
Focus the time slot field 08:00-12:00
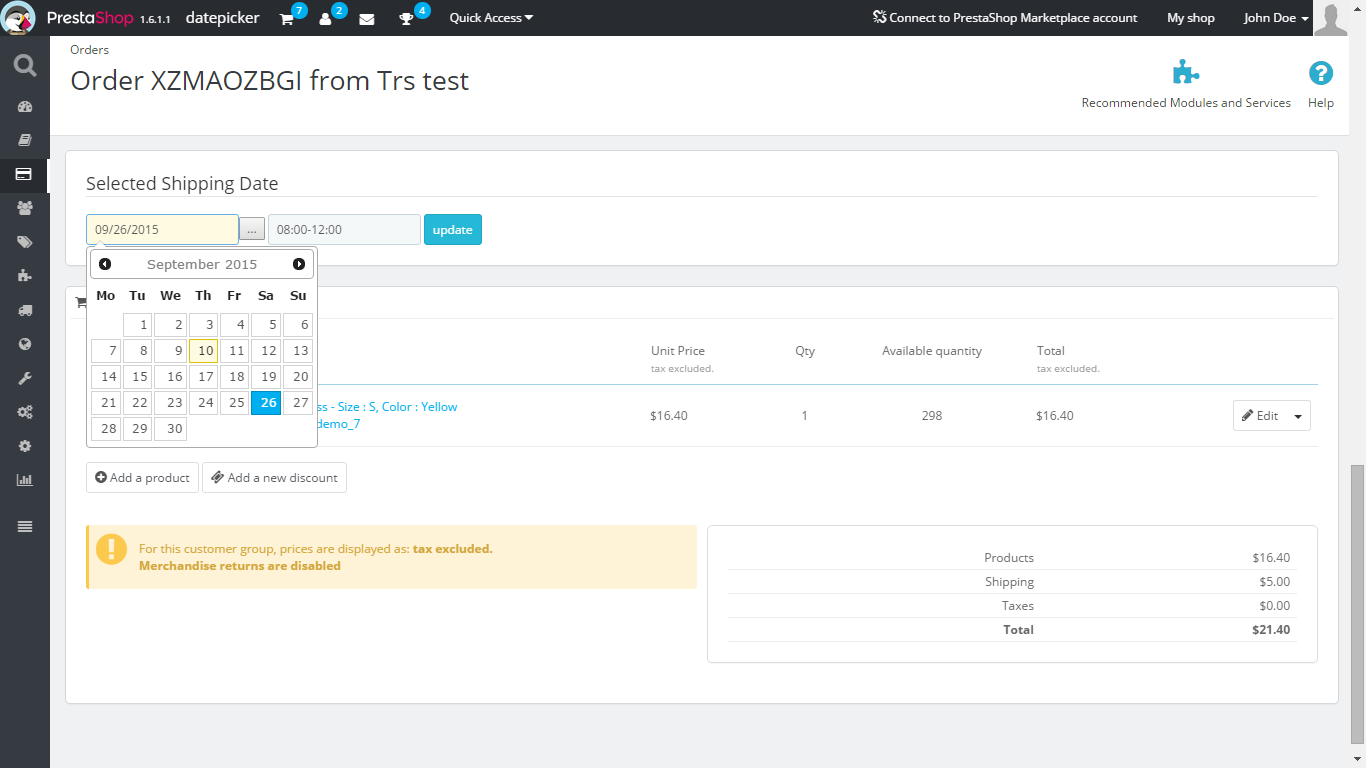344,229
